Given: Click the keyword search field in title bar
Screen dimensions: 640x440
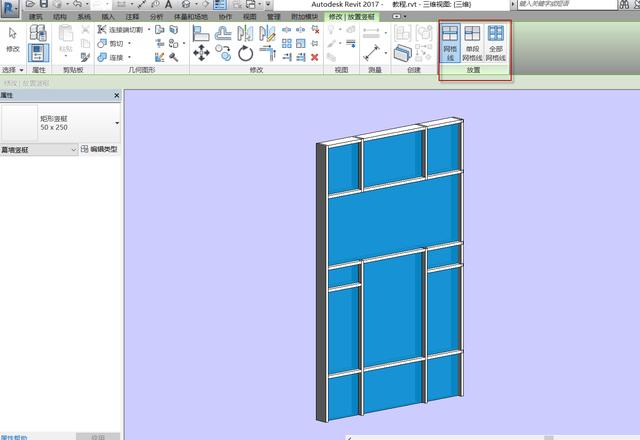Looking at the screenshot, I should [567, 4].
